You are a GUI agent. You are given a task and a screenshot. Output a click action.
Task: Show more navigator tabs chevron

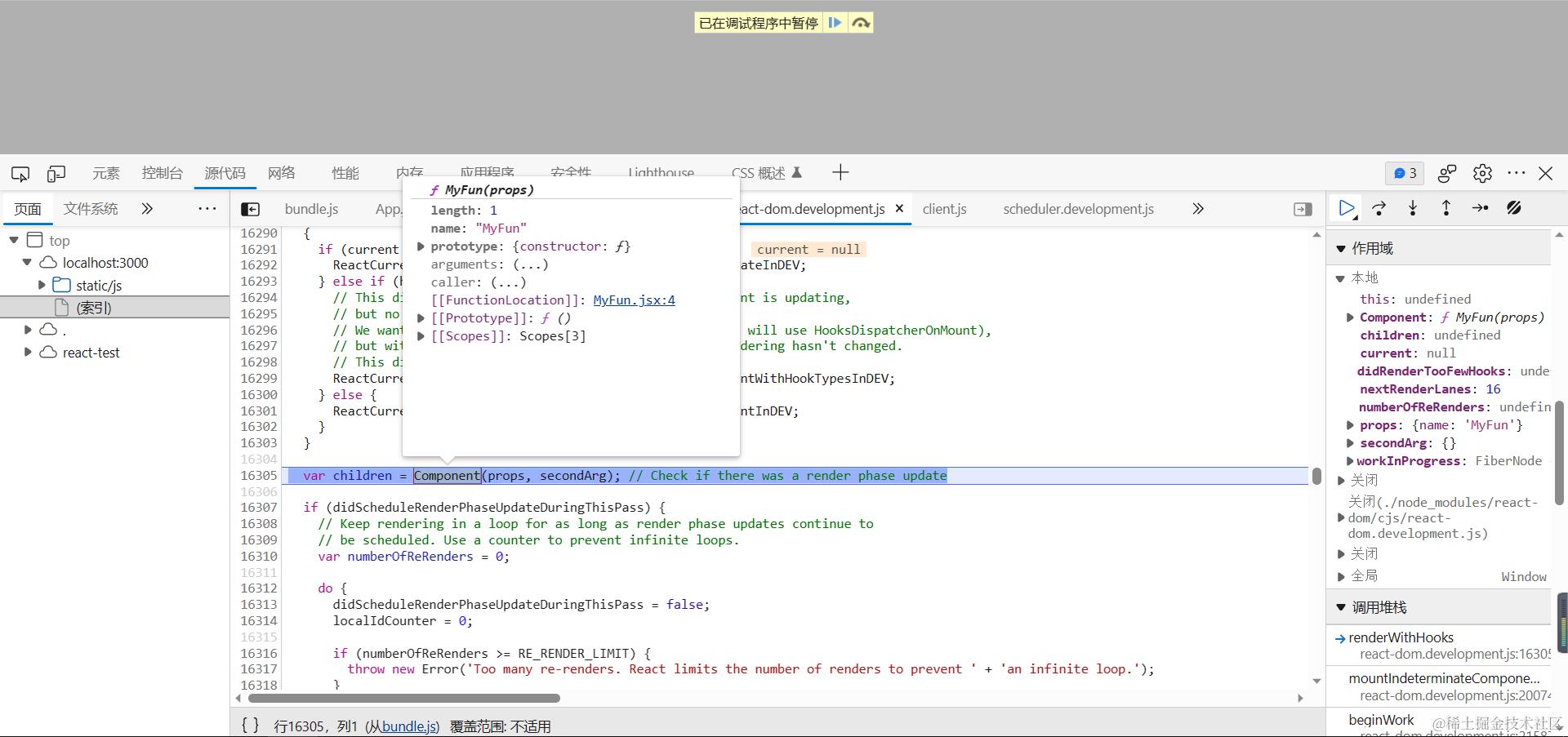(147, 209)
